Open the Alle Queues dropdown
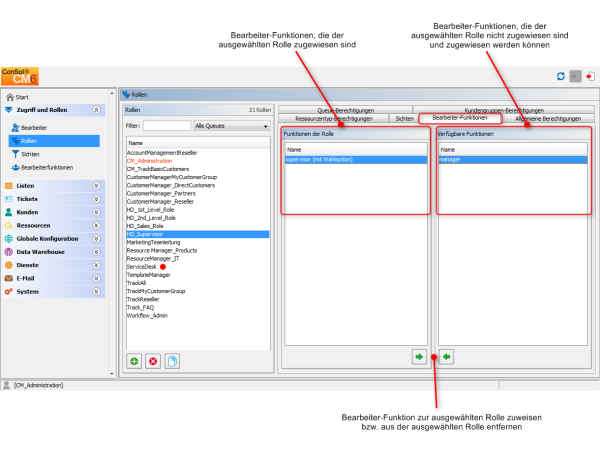600x458 pixels. point(232,126)
